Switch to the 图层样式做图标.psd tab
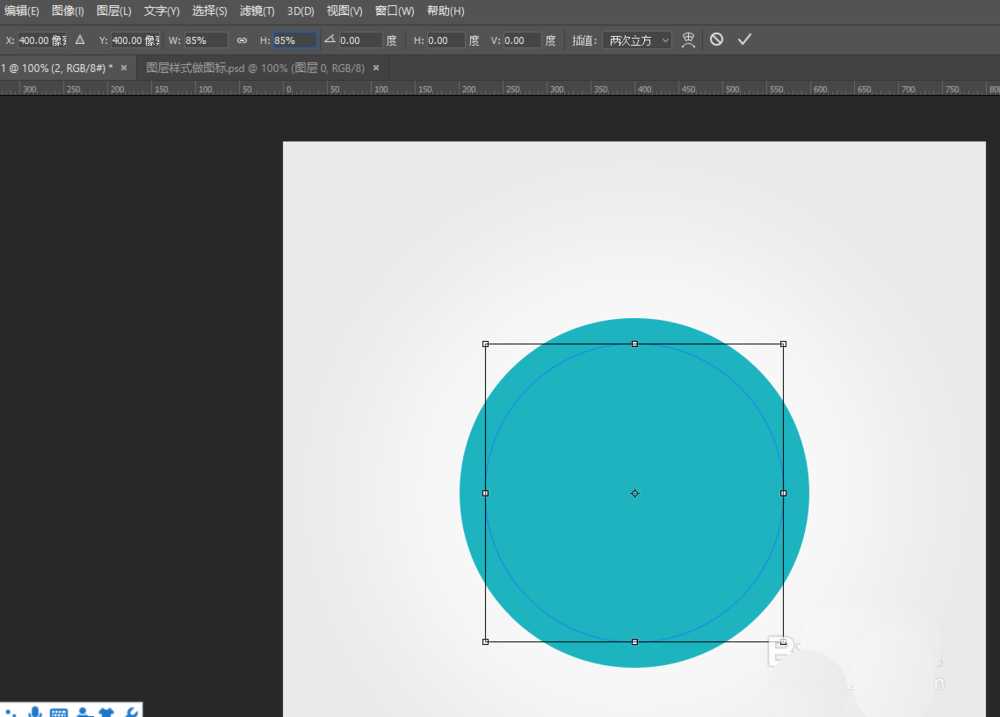The width and height of the screenshot is (1000, 717). pos(255,68)
